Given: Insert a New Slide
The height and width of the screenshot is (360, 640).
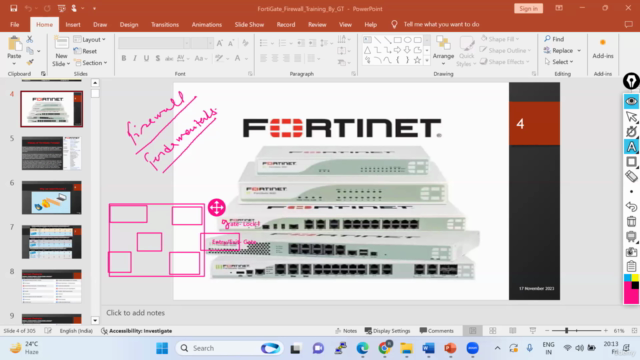Looking at the screenshot, I should pyautogui.click(x=61, y=51).
